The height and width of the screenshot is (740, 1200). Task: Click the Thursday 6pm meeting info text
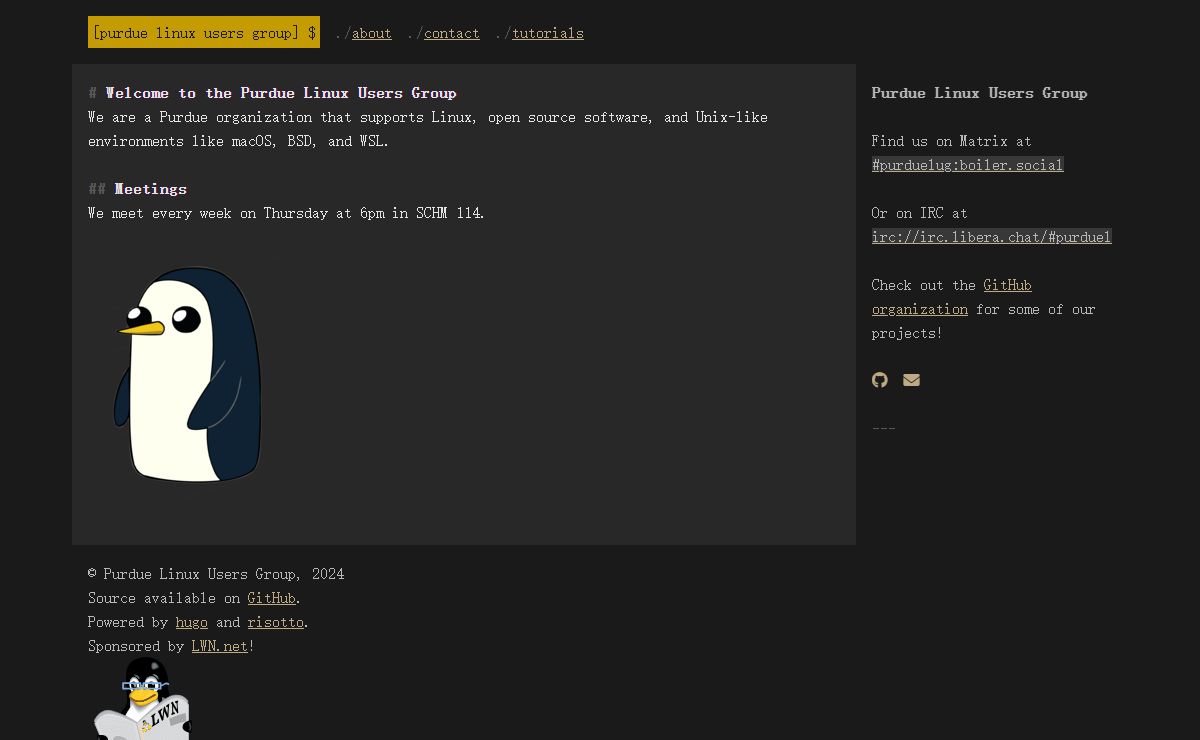[x=286, y=213]
